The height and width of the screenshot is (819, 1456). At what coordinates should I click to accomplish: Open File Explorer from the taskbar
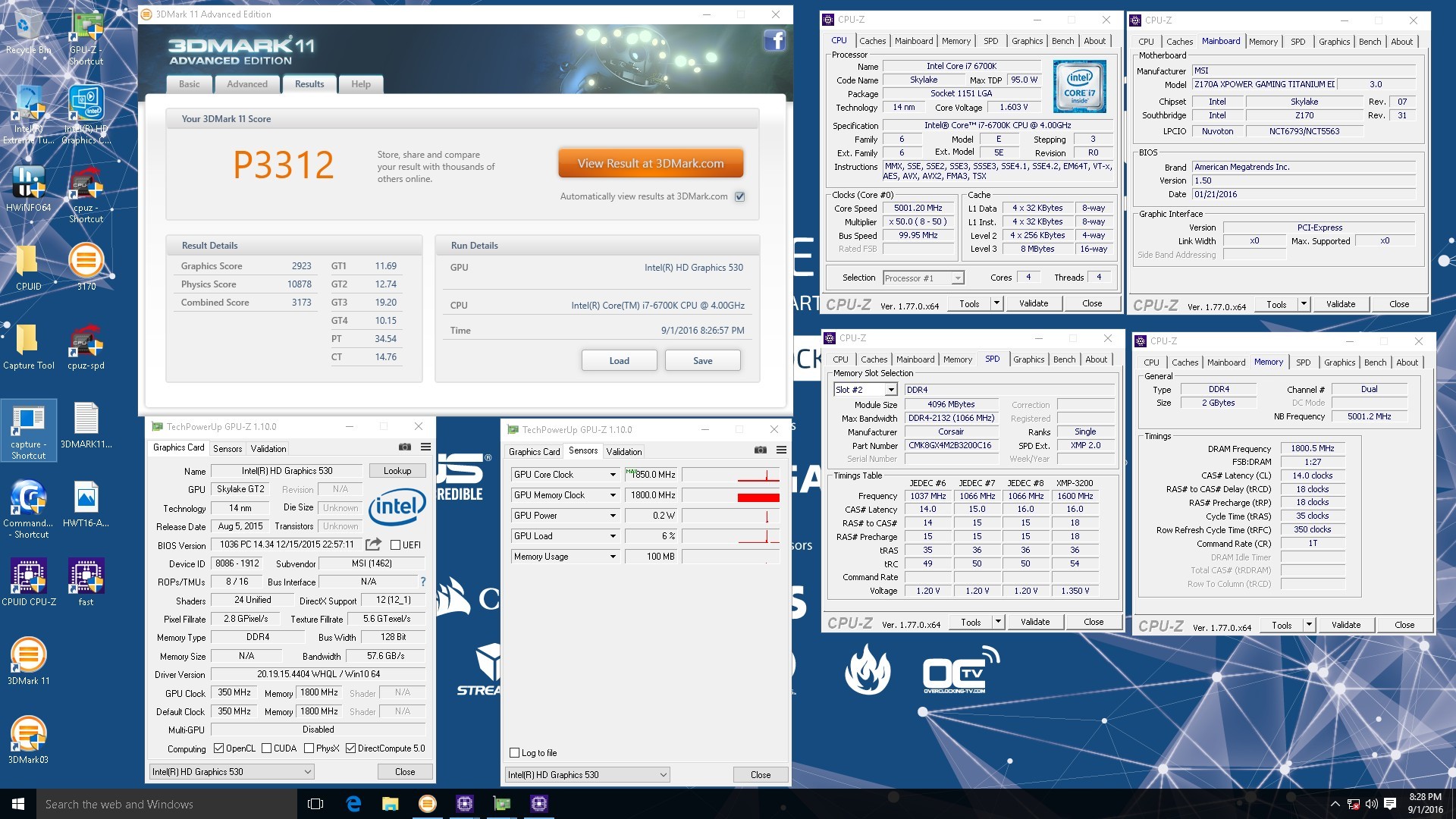pyautogui.click(x=390, y=804)
